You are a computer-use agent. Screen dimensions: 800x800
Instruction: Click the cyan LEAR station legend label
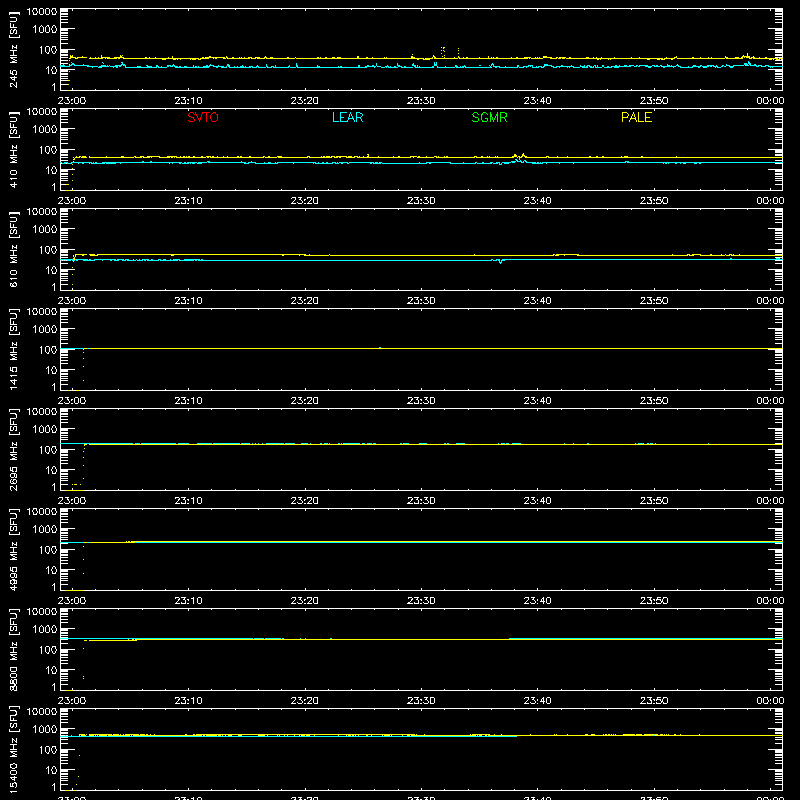(347, 117)
